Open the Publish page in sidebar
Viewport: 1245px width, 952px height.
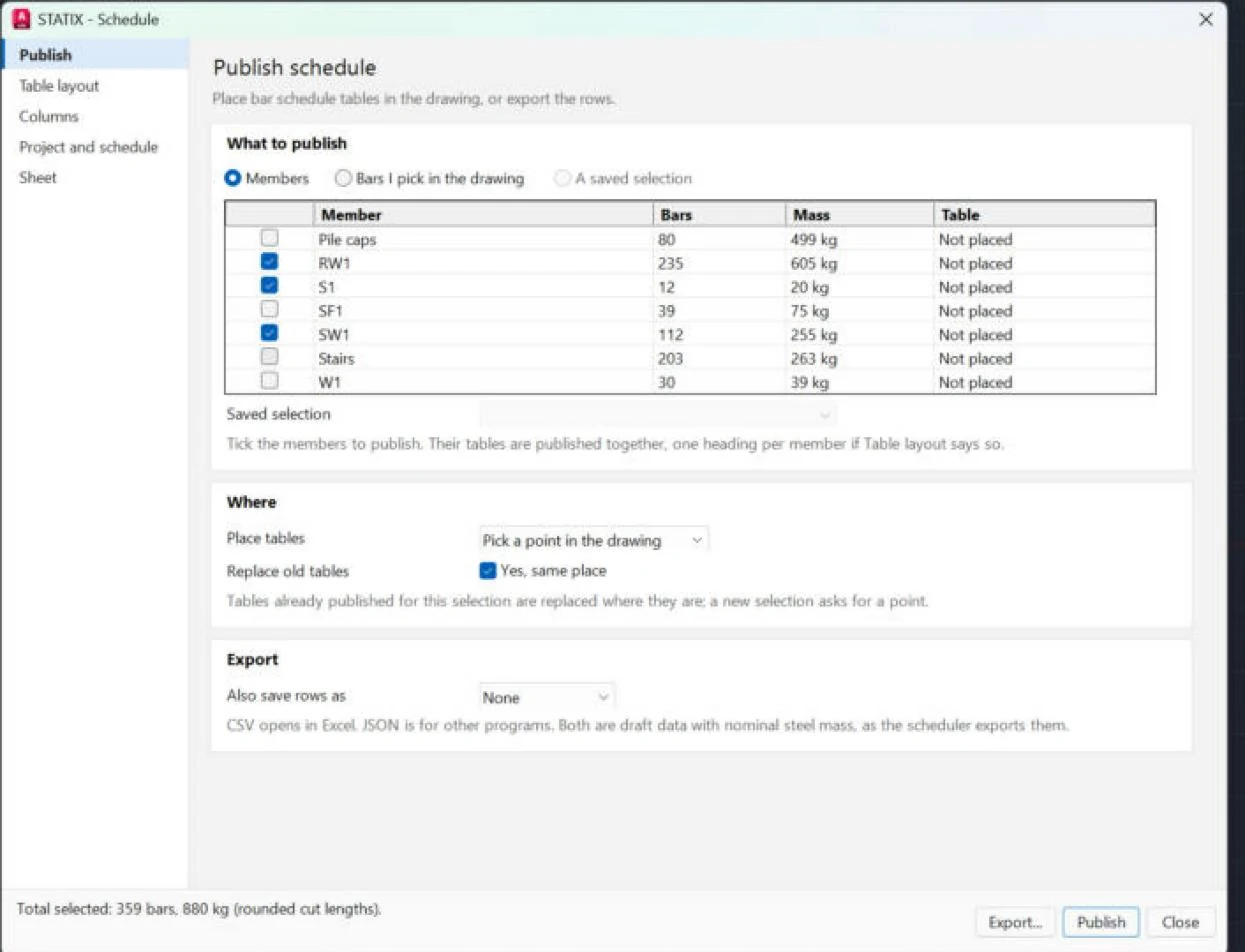(95, 55)
